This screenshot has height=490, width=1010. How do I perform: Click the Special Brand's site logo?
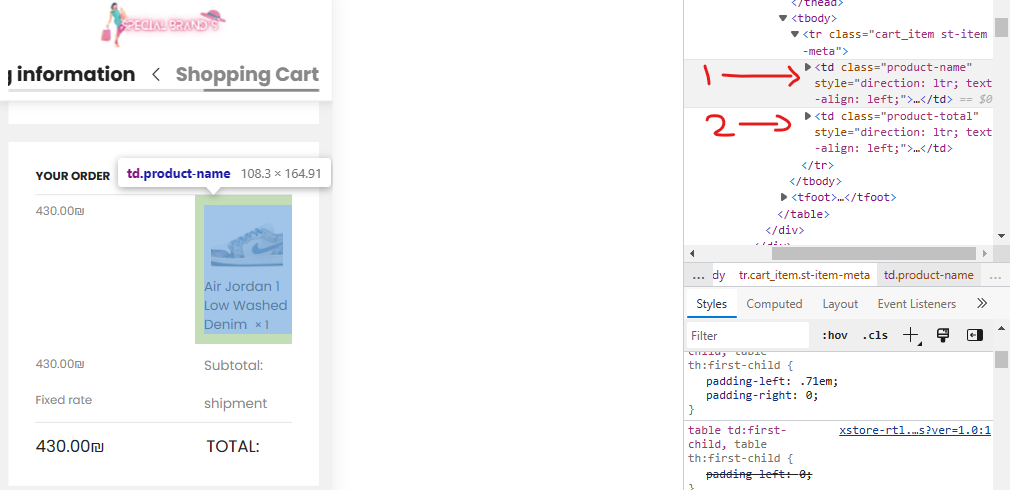pos(164,24)
